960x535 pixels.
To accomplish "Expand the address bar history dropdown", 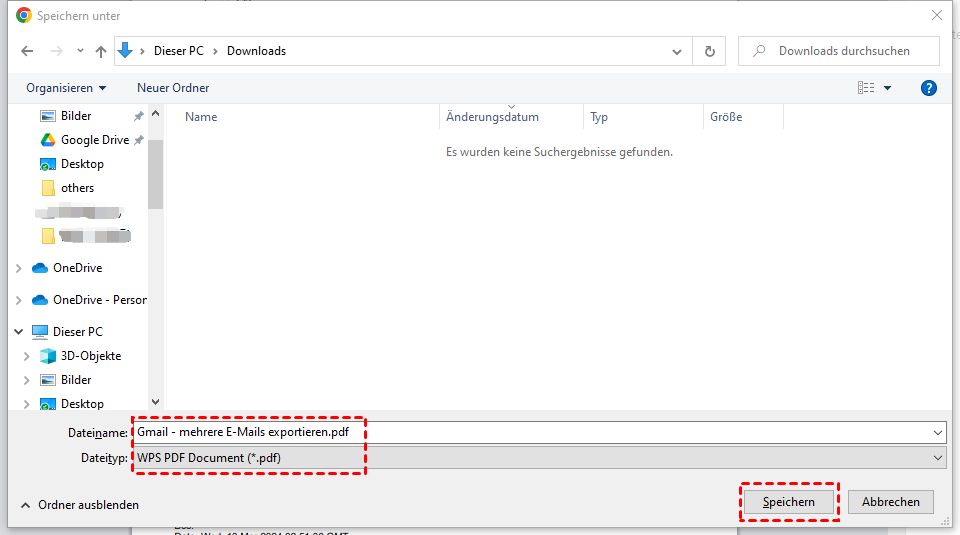I will [x=677, y=51].
